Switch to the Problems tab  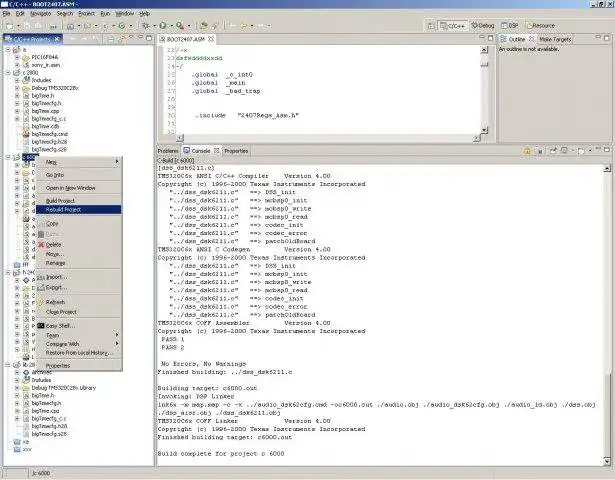[x=168, y=151]
